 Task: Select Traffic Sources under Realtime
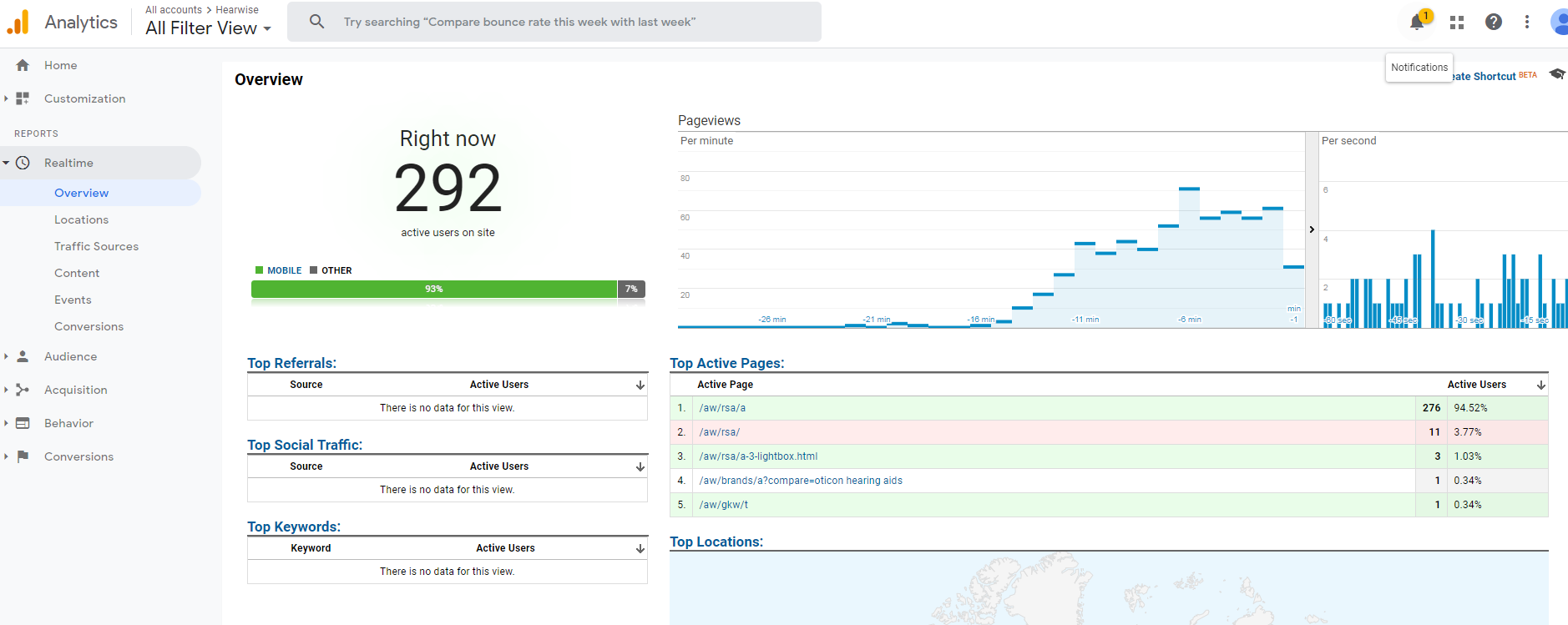click(96, 246)
